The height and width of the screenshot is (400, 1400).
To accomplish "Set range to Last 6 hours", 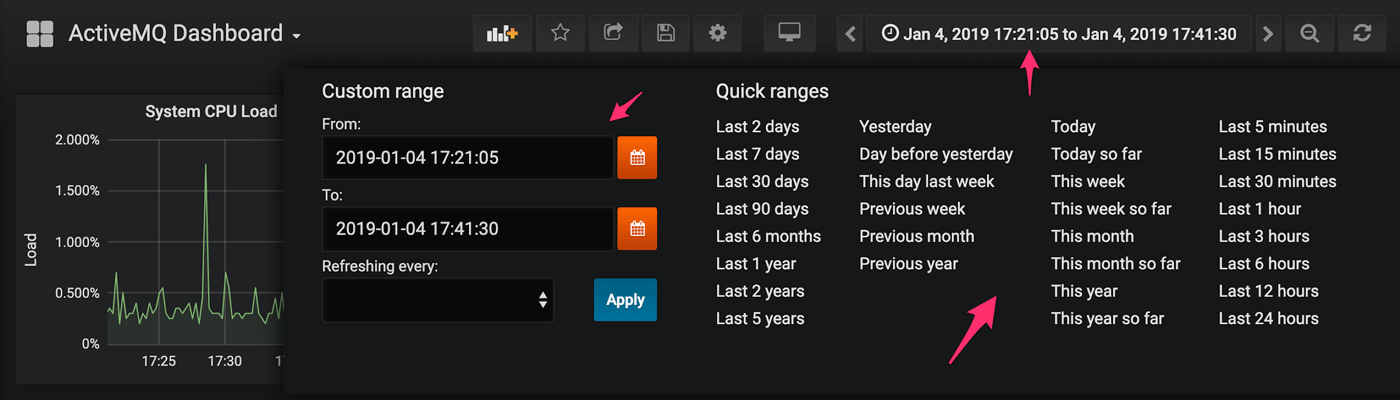I will pyautogui.click(x=1263, y=264).
